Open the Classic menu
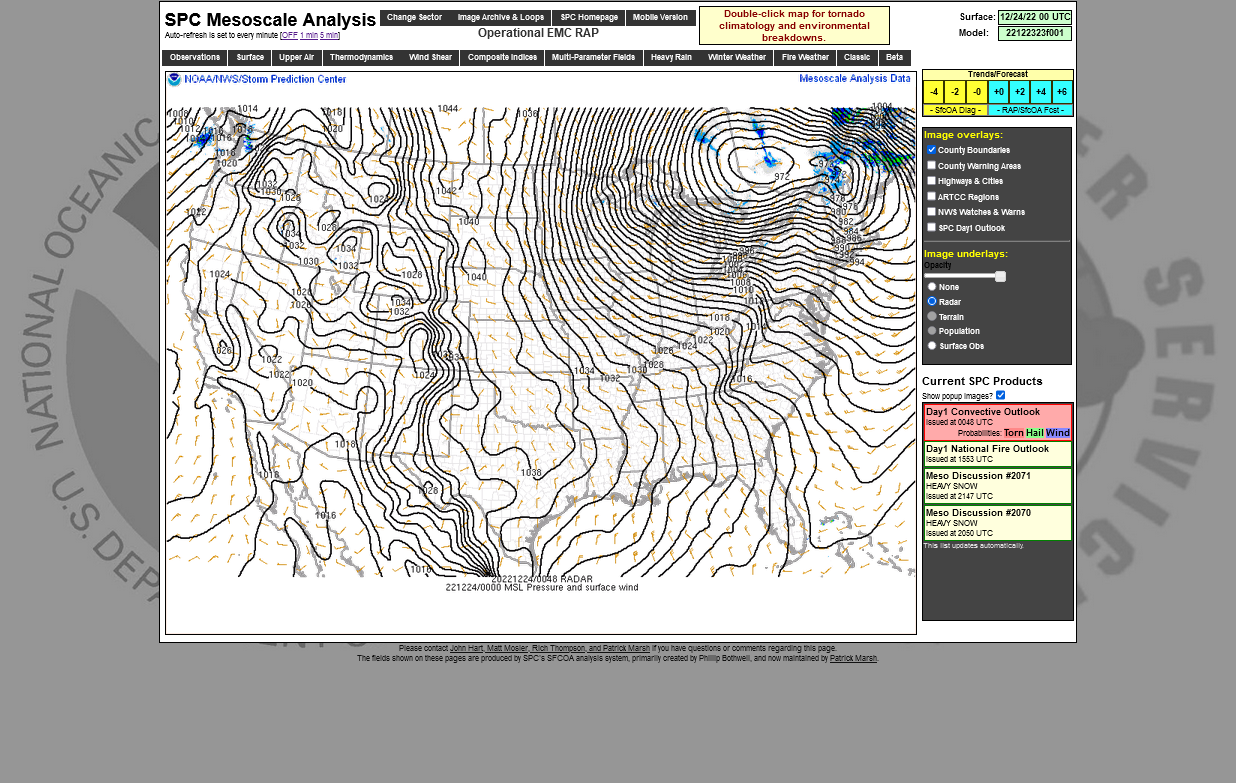This screenshot has width=1236, height=783. tap(857, 58)
